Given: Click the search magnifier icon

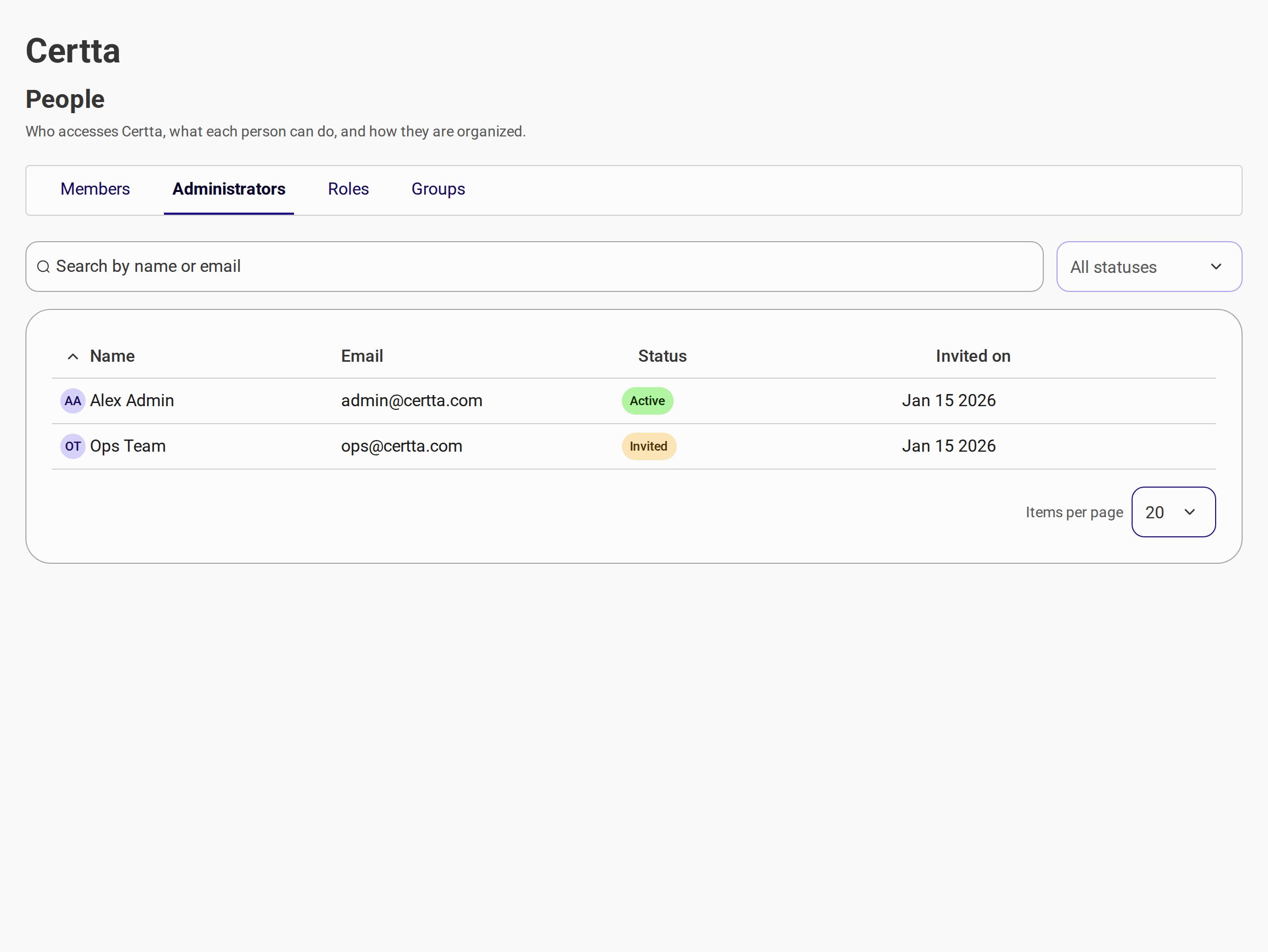Looking at the screenshot, I should (43, 267).
